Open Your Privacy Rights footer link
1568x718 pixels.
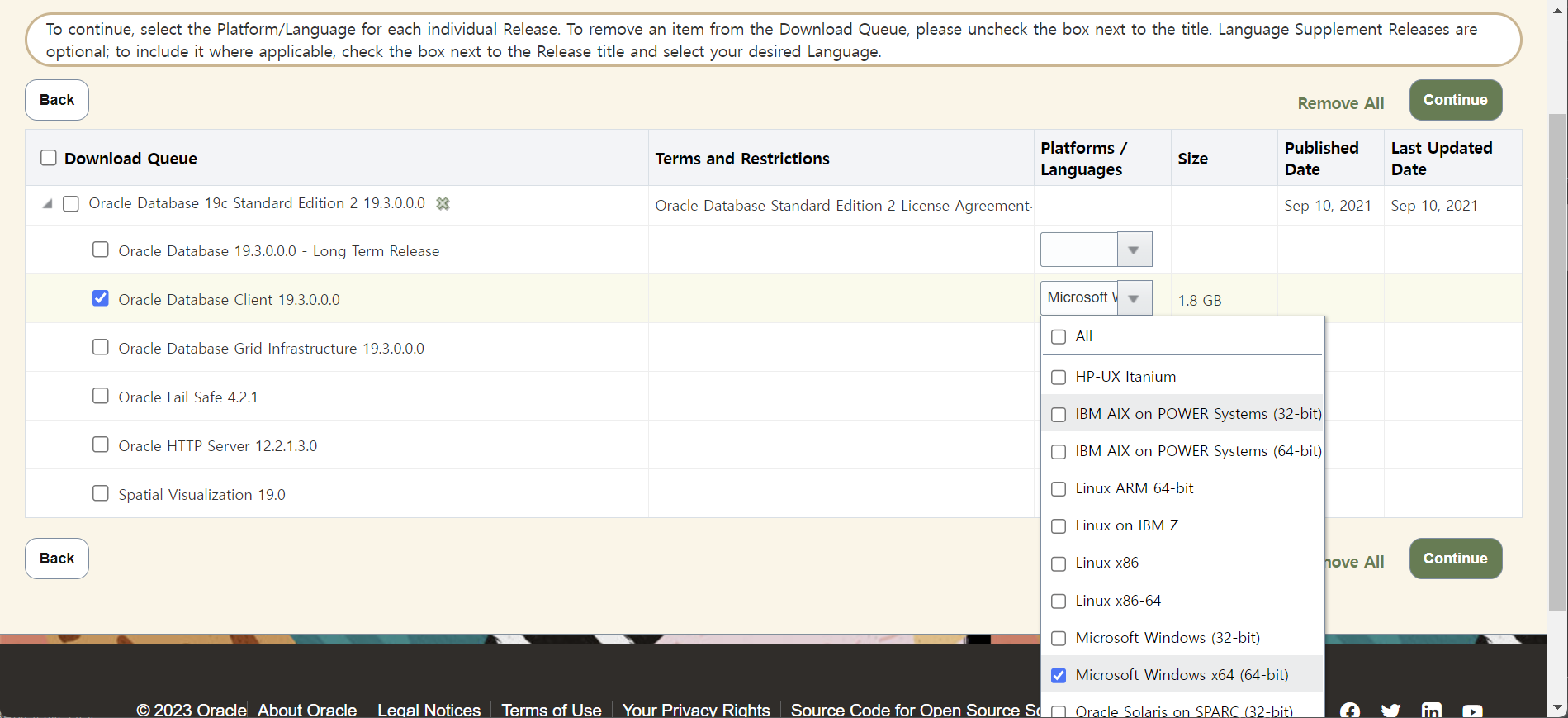click(696, 710)
